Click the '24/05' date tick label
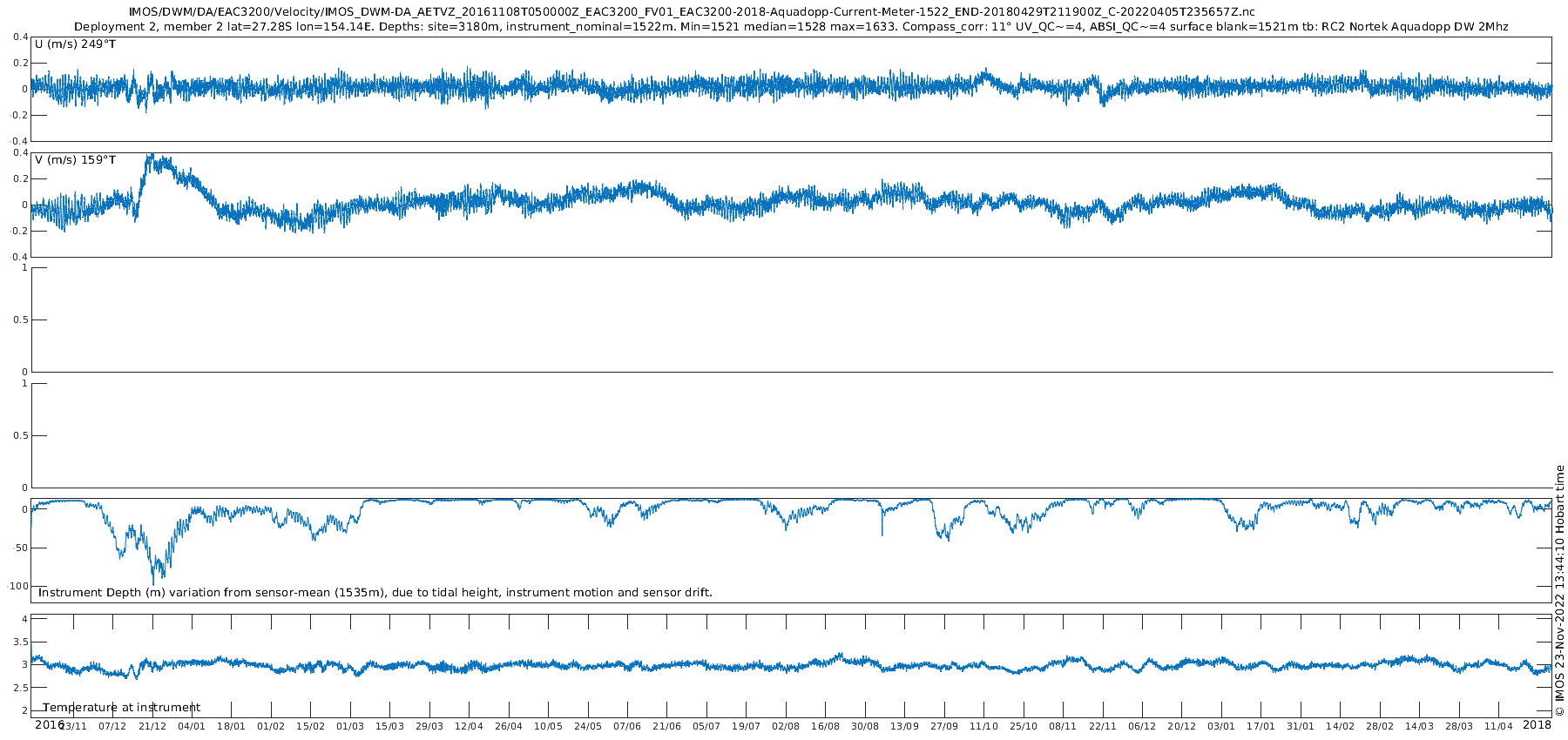This screenshot has width=1568, height=740. coord(588,726)
